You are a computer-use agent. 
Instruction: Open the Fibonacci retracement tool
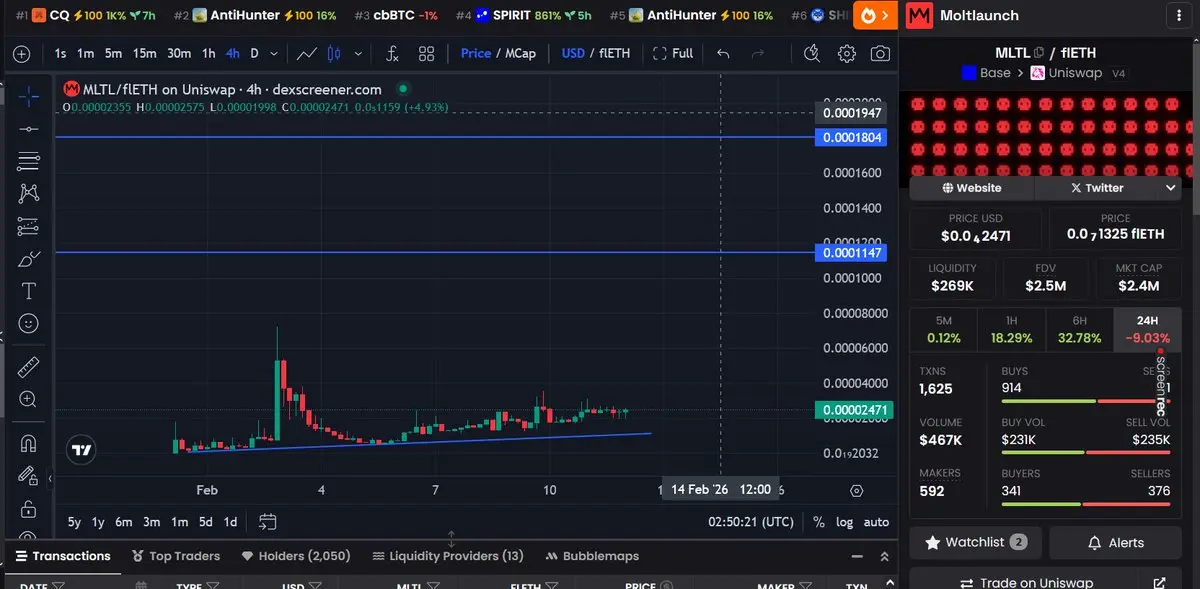point(28,160)
